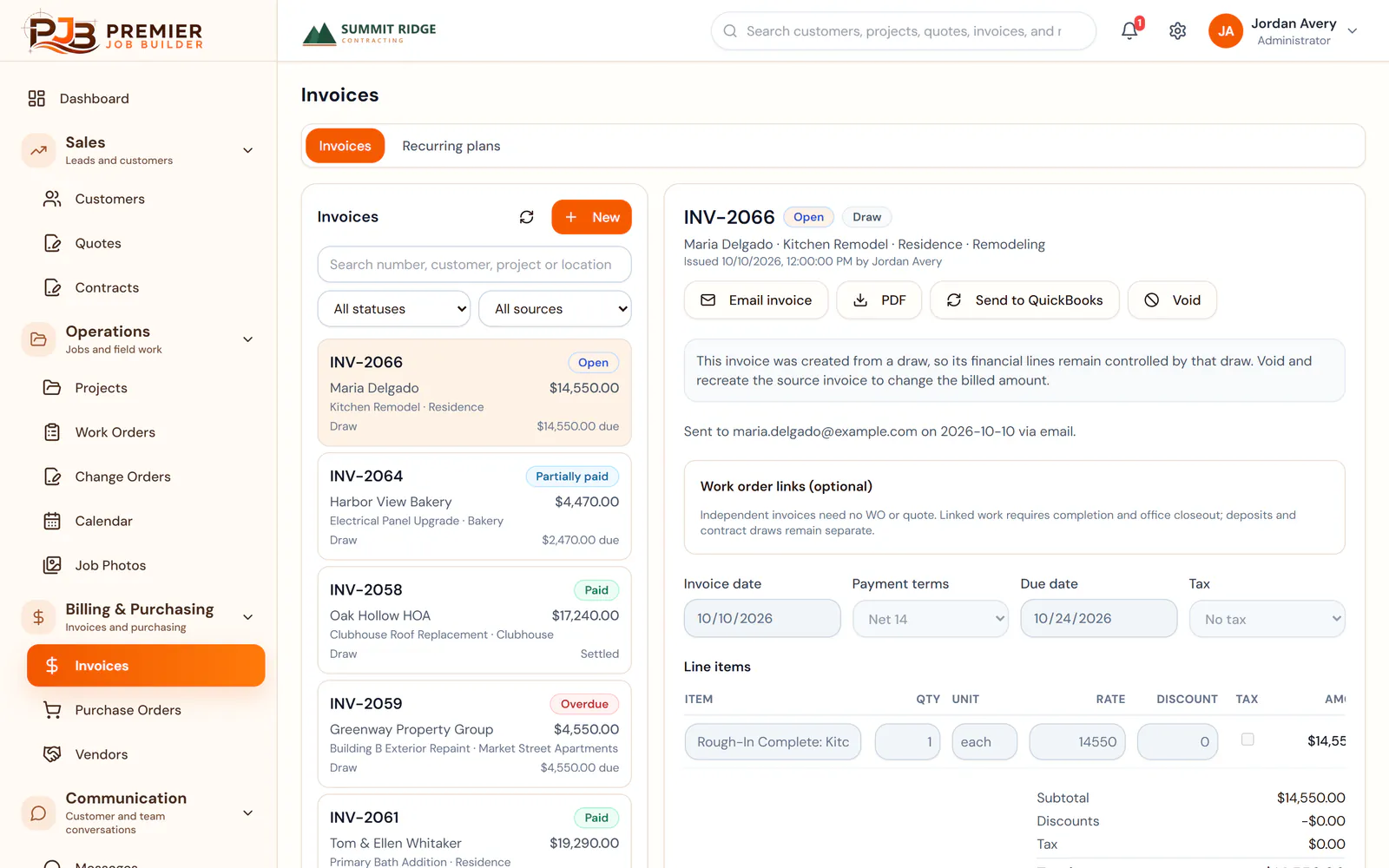Screen dimensions: 1389x868
Task: Select the INV-2059 Greenway Property Group invoice
Action: 474,734
